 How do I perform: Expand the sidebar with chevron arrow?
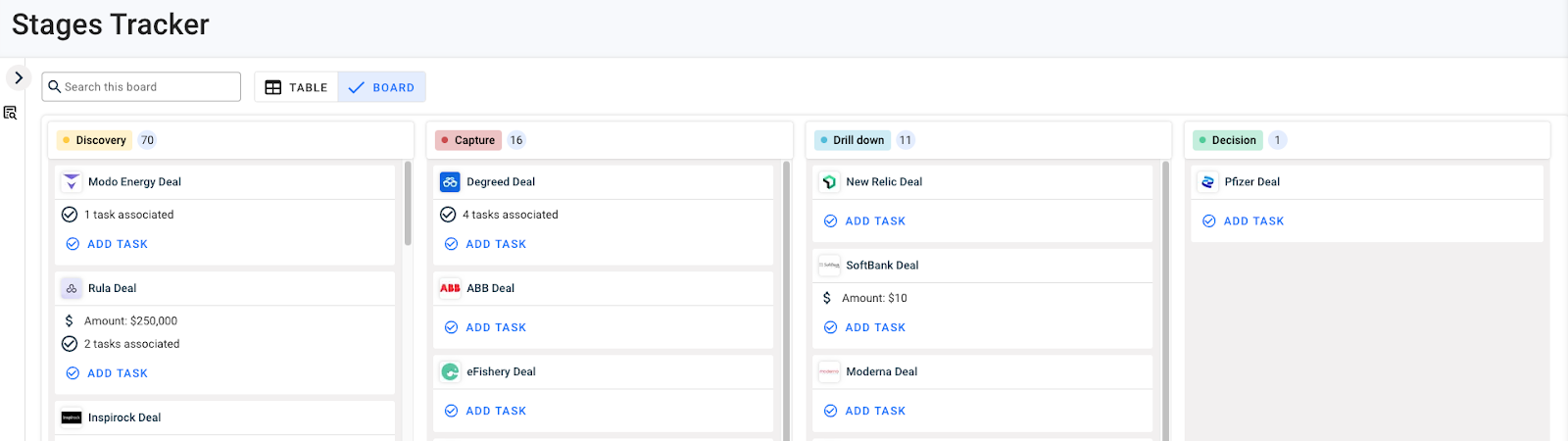(18, 77)
